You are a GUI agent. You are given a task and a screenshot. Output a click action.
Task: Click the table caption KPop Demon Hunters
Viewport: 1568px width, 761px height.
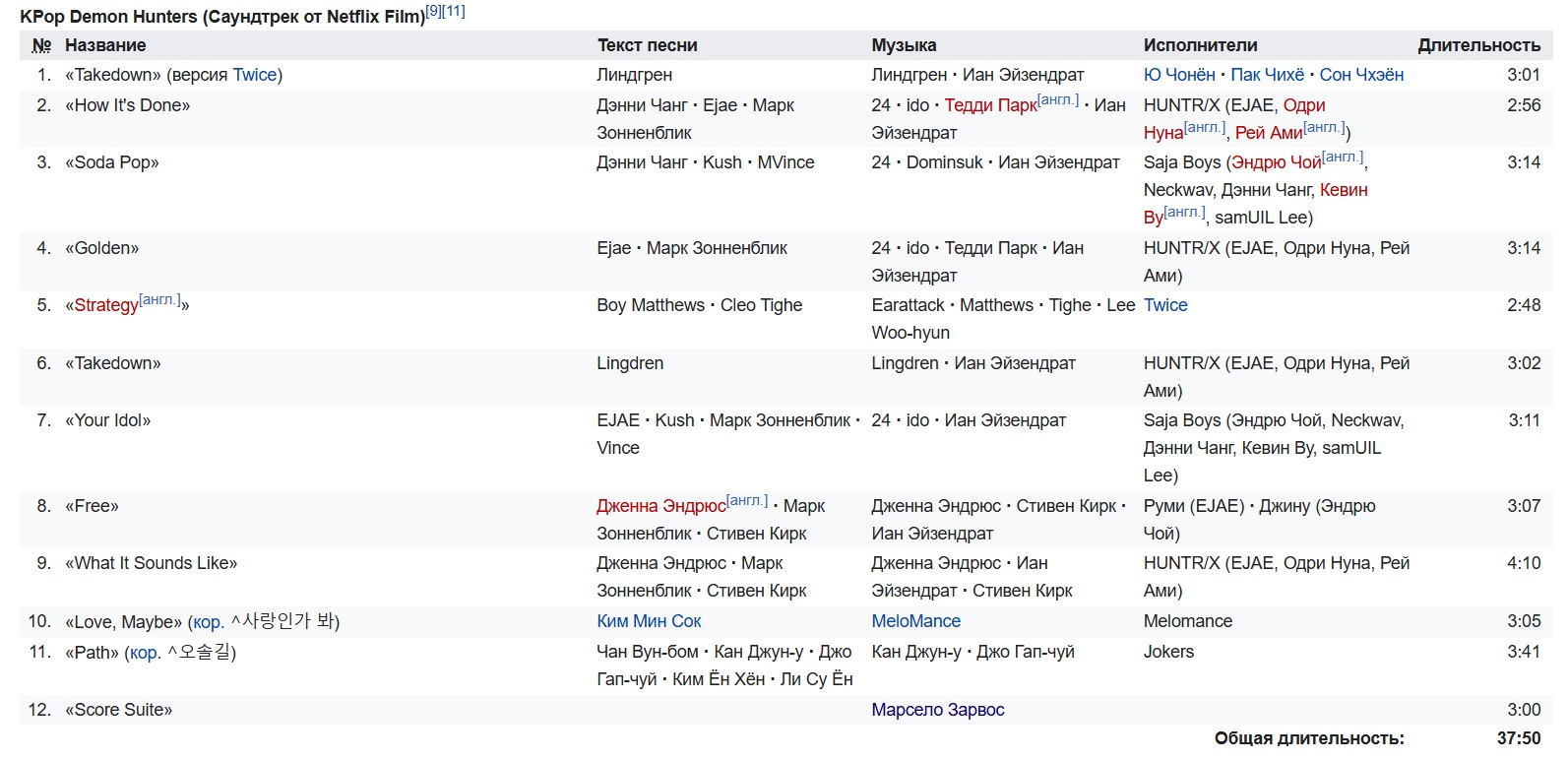coord(222,17)
